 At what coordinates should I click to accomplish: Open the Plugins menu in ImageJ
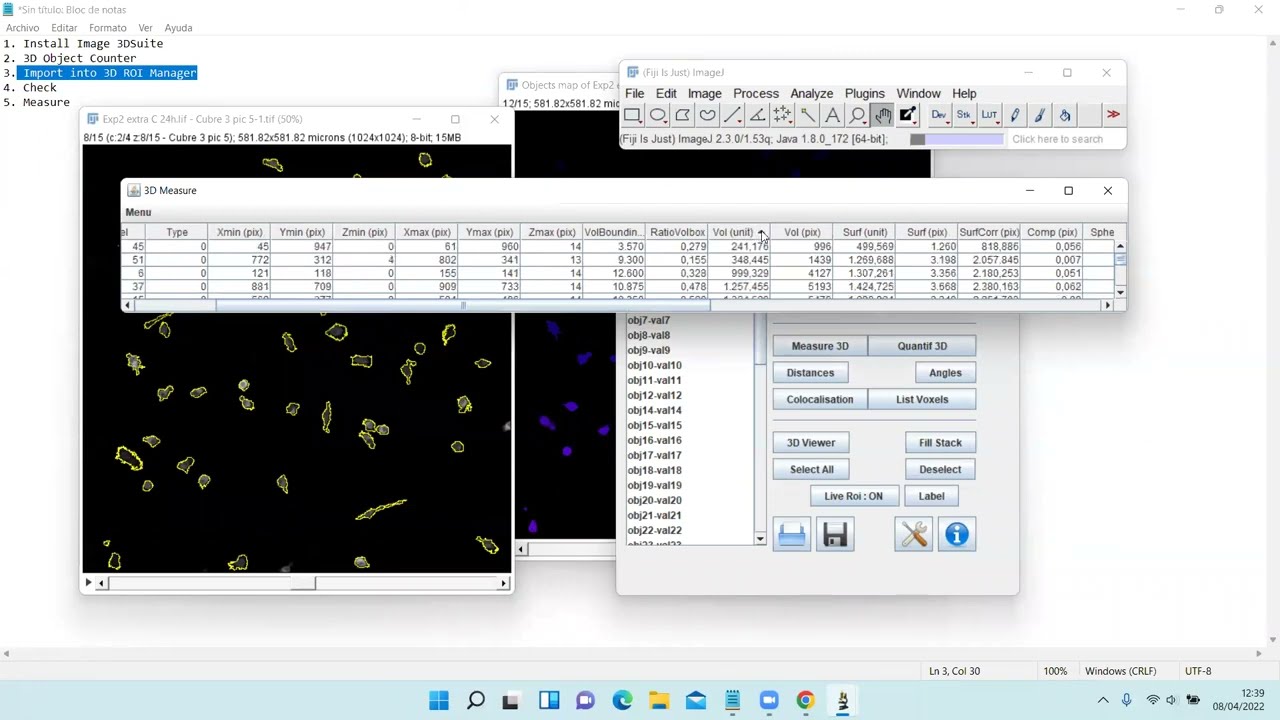pos(864,93)
